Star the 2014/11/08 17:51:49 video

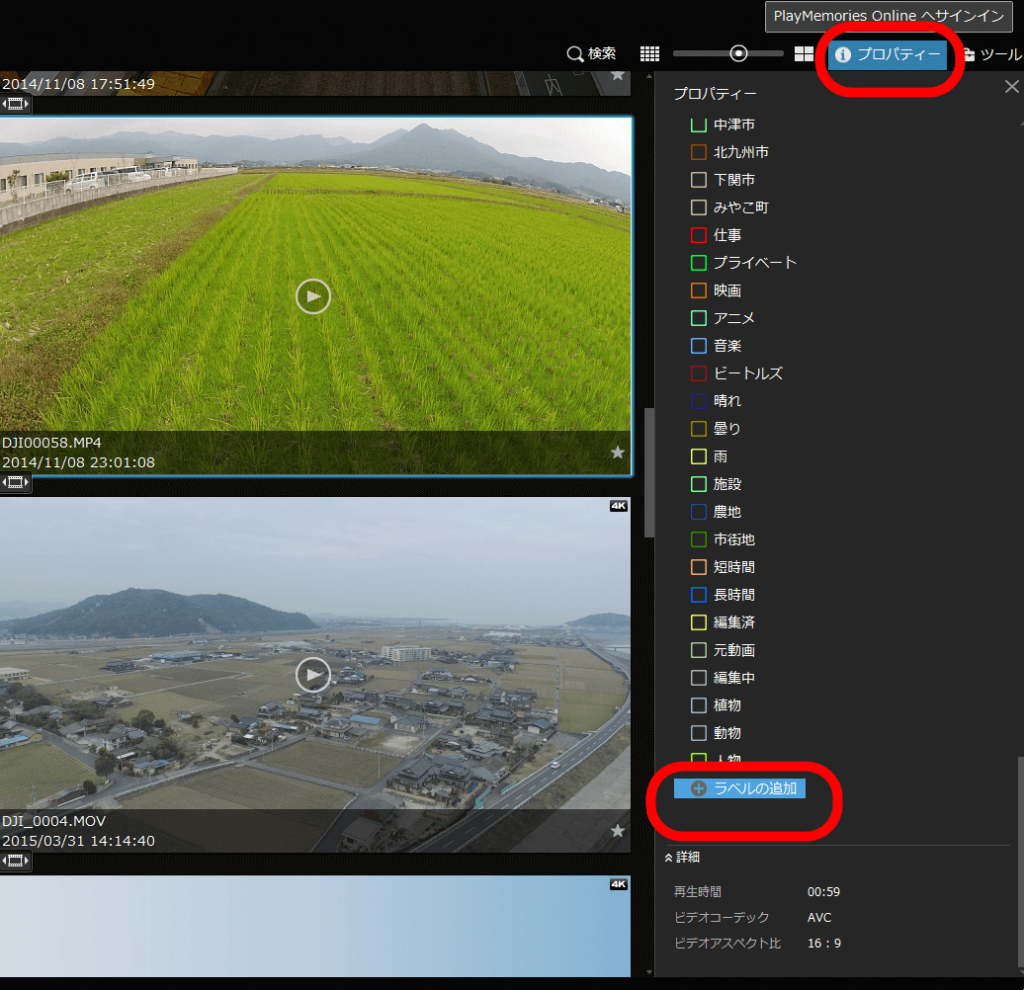(617, 75)
